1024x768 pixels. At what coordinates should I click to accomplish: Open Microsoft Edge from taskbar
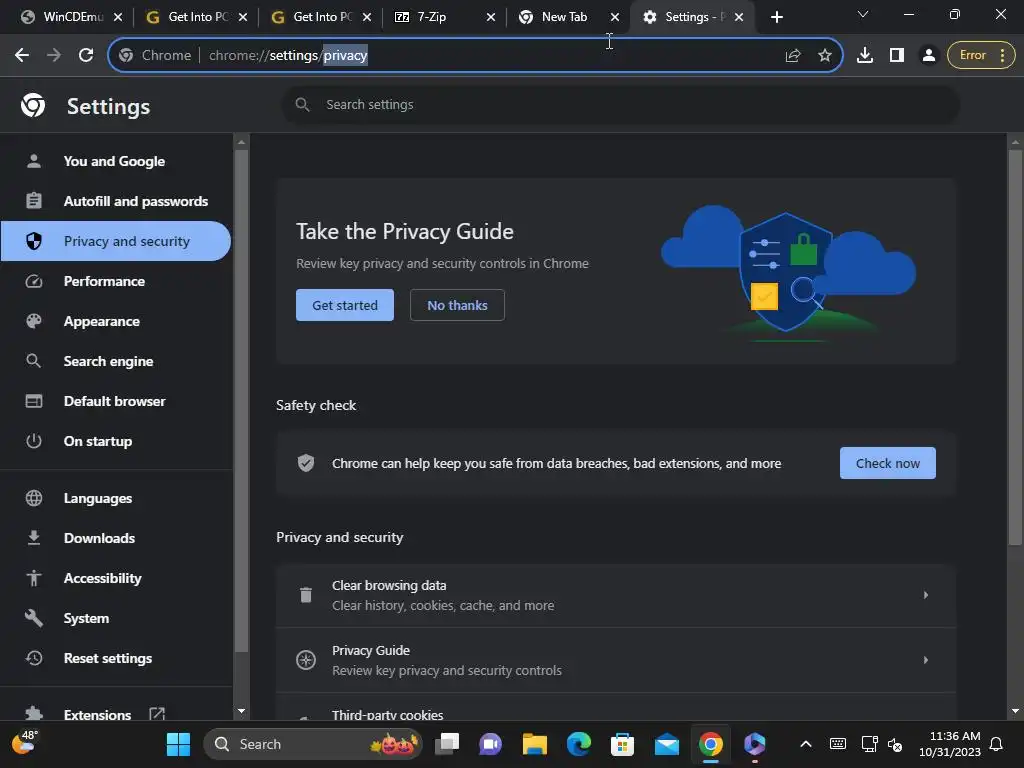click(579, 744)
